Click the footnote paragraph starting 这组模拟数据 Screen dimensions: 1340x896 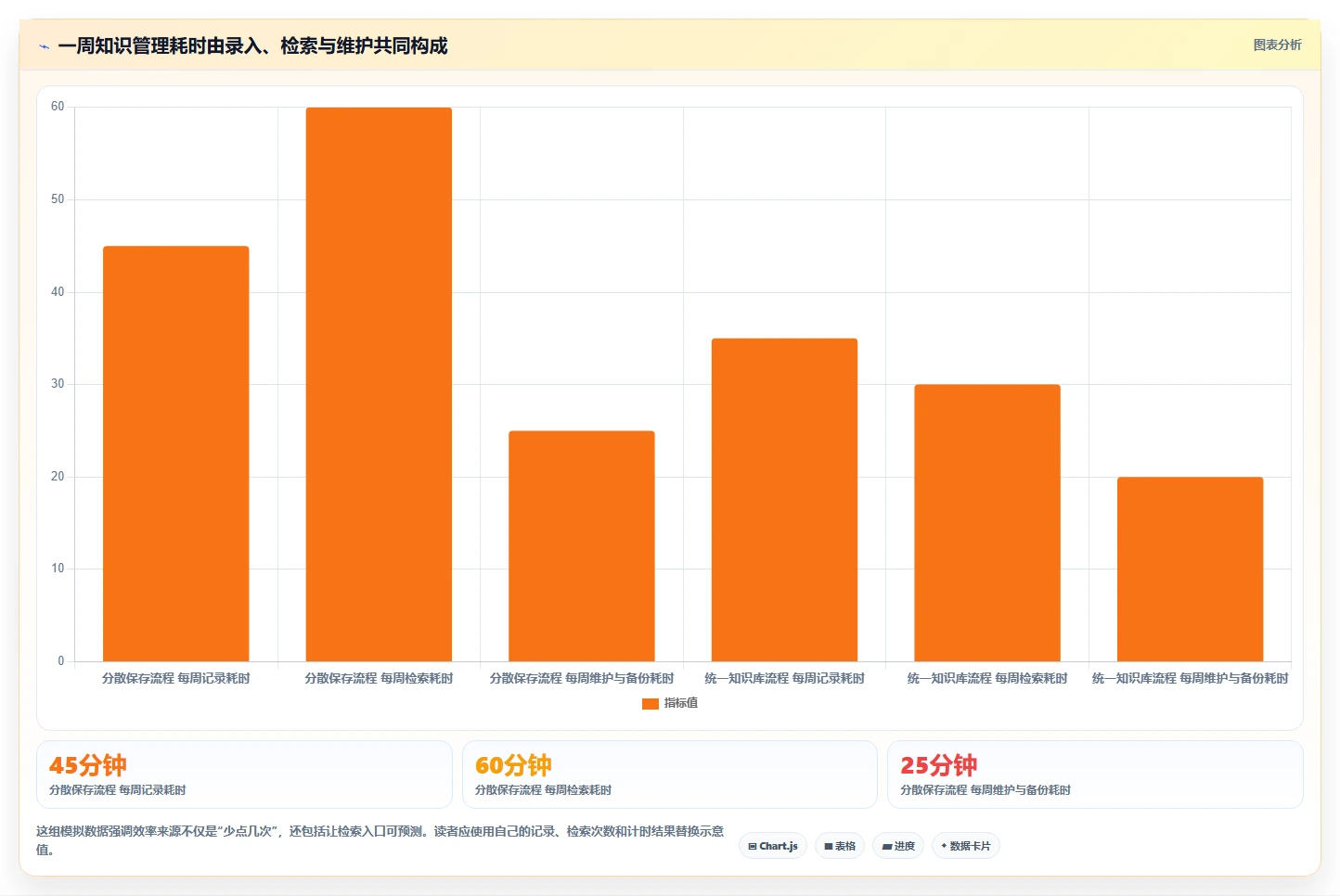click(x=380, y=840)
